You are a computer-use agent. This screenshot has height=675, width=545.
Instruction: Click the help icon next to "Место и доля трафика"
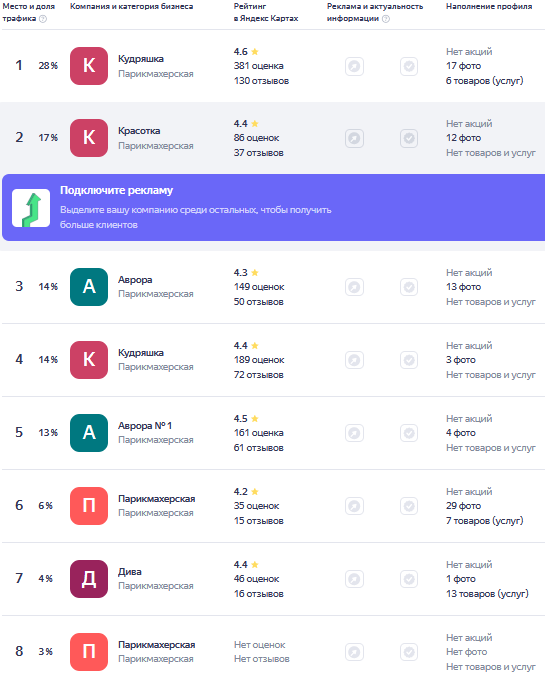[43, 19]
